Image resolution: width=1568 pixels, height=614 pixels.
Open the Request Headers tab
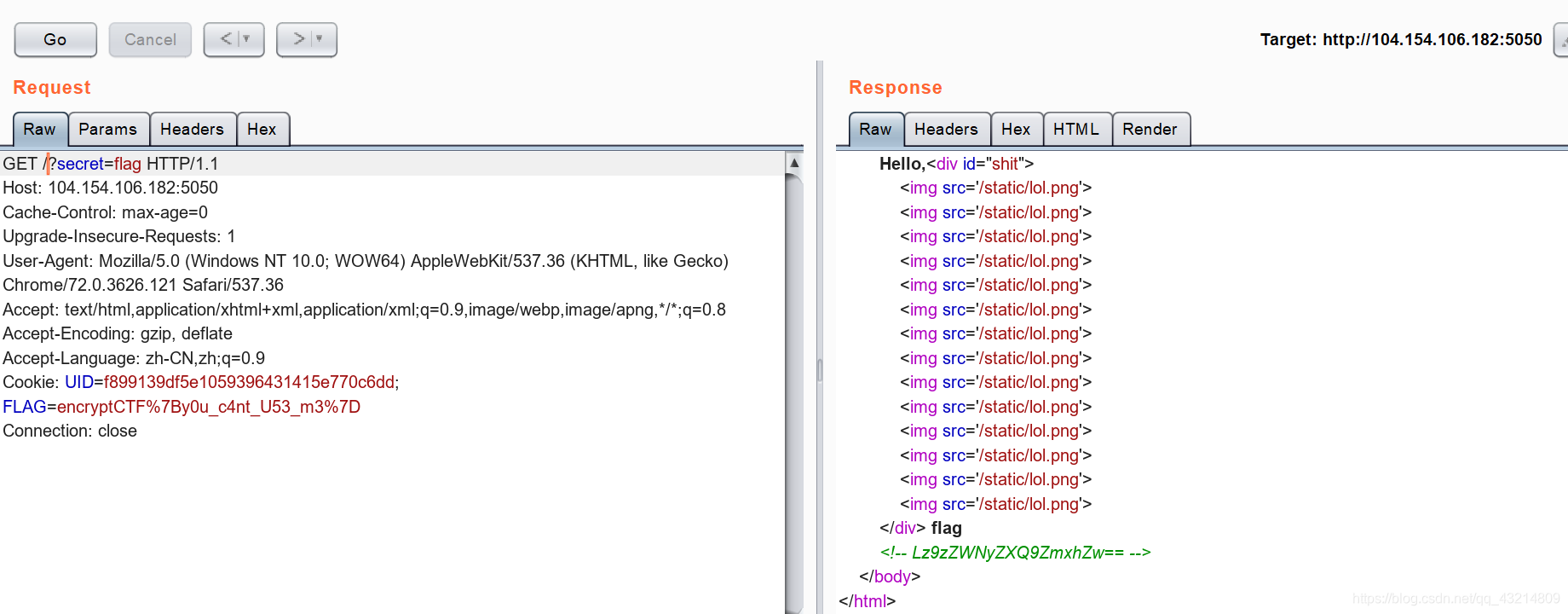coord(193,130)
